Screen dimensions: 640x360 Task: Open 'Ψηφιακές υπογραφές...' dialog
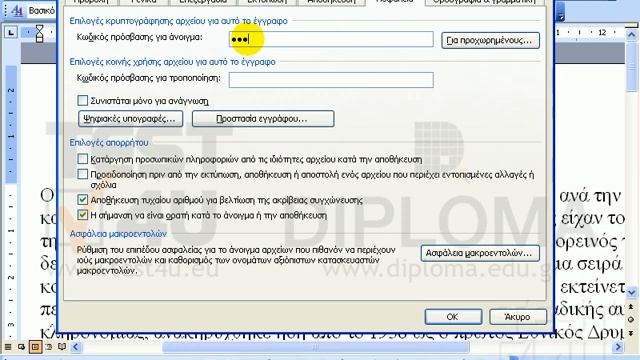(130, 119)
